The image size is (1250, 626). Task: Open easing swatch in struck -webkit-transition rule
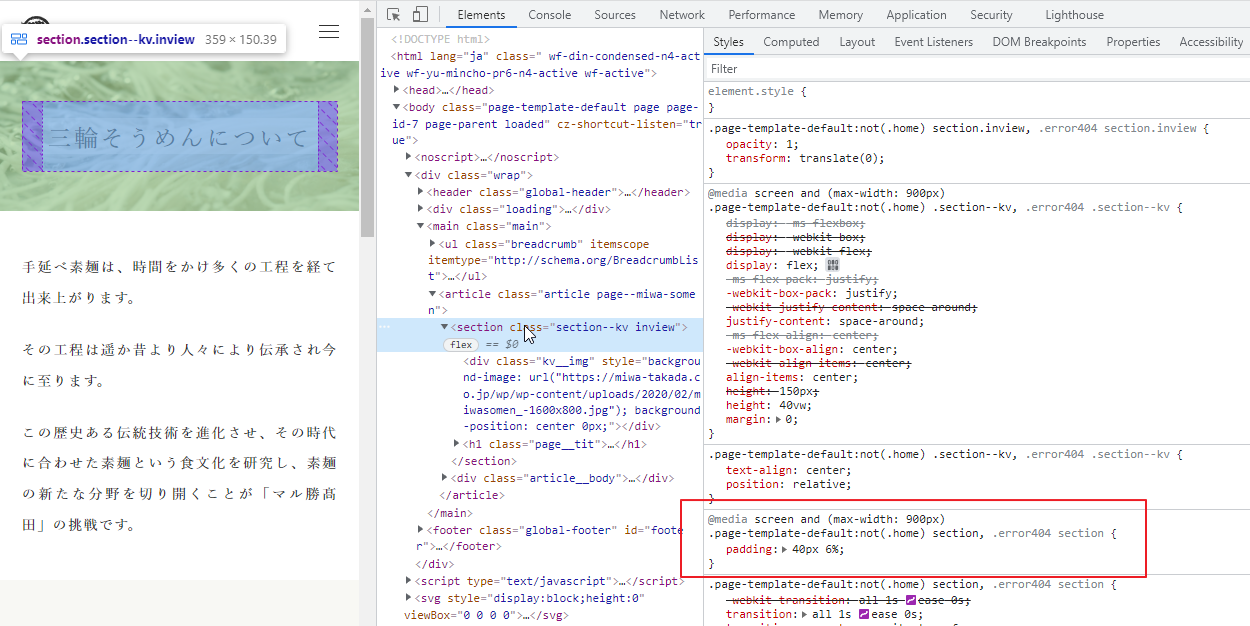click(911, 600)
